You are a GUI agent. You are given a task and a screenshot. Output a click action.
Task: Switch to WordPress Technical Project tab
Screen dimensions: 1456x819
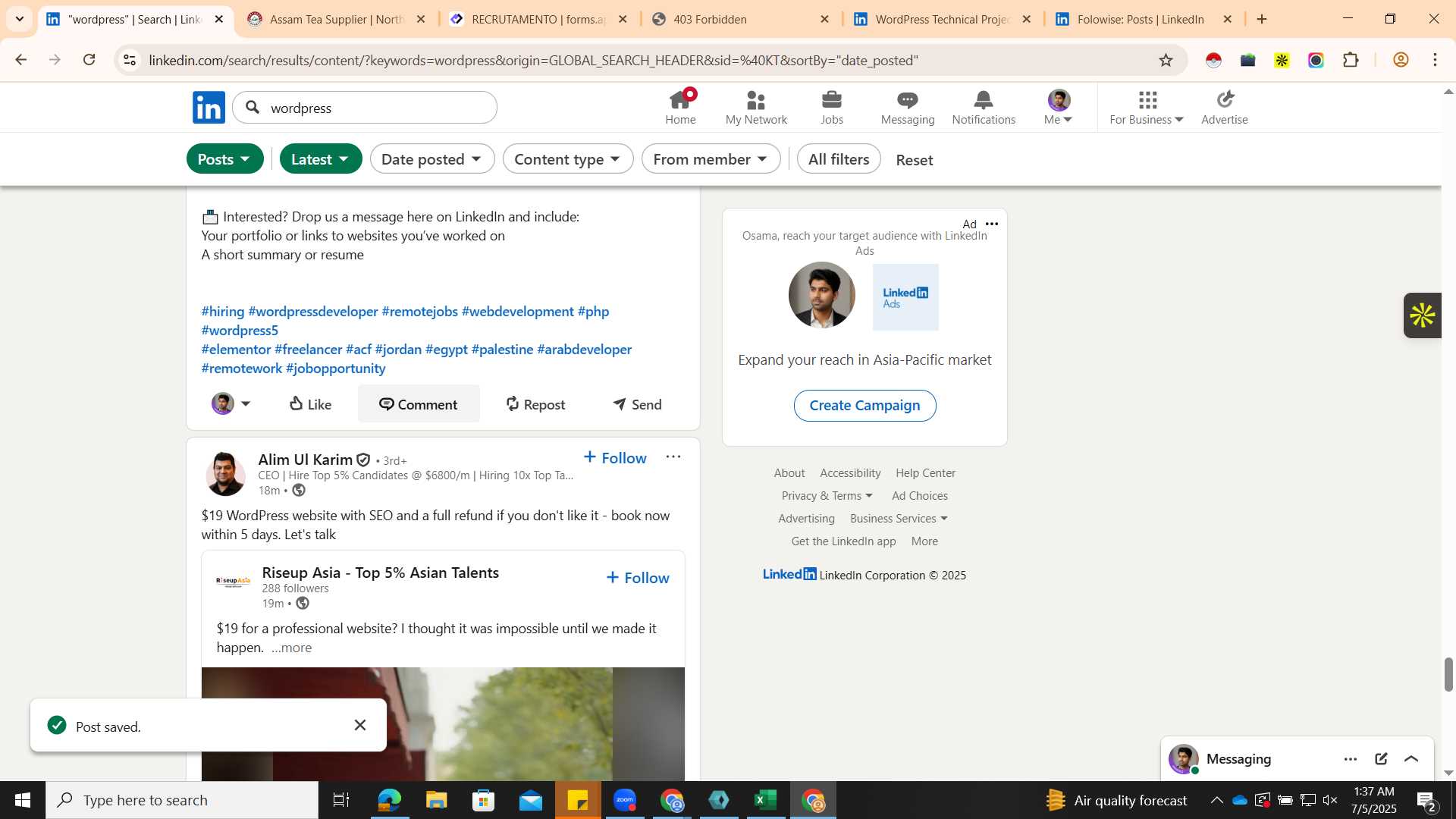(x=943, y=19)
